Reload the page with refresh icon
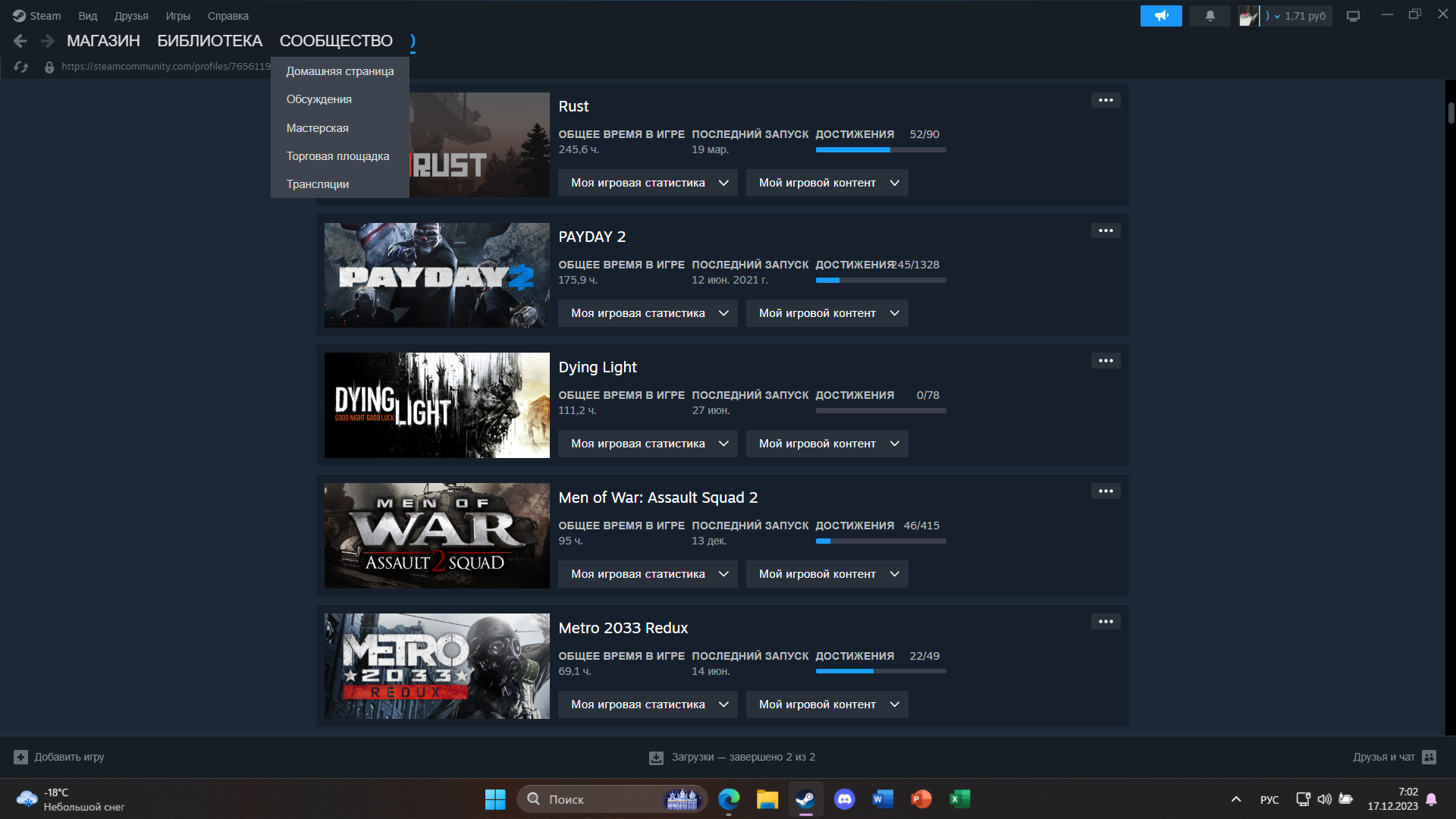Screen dimensions: 1456x819 point(21,67)
